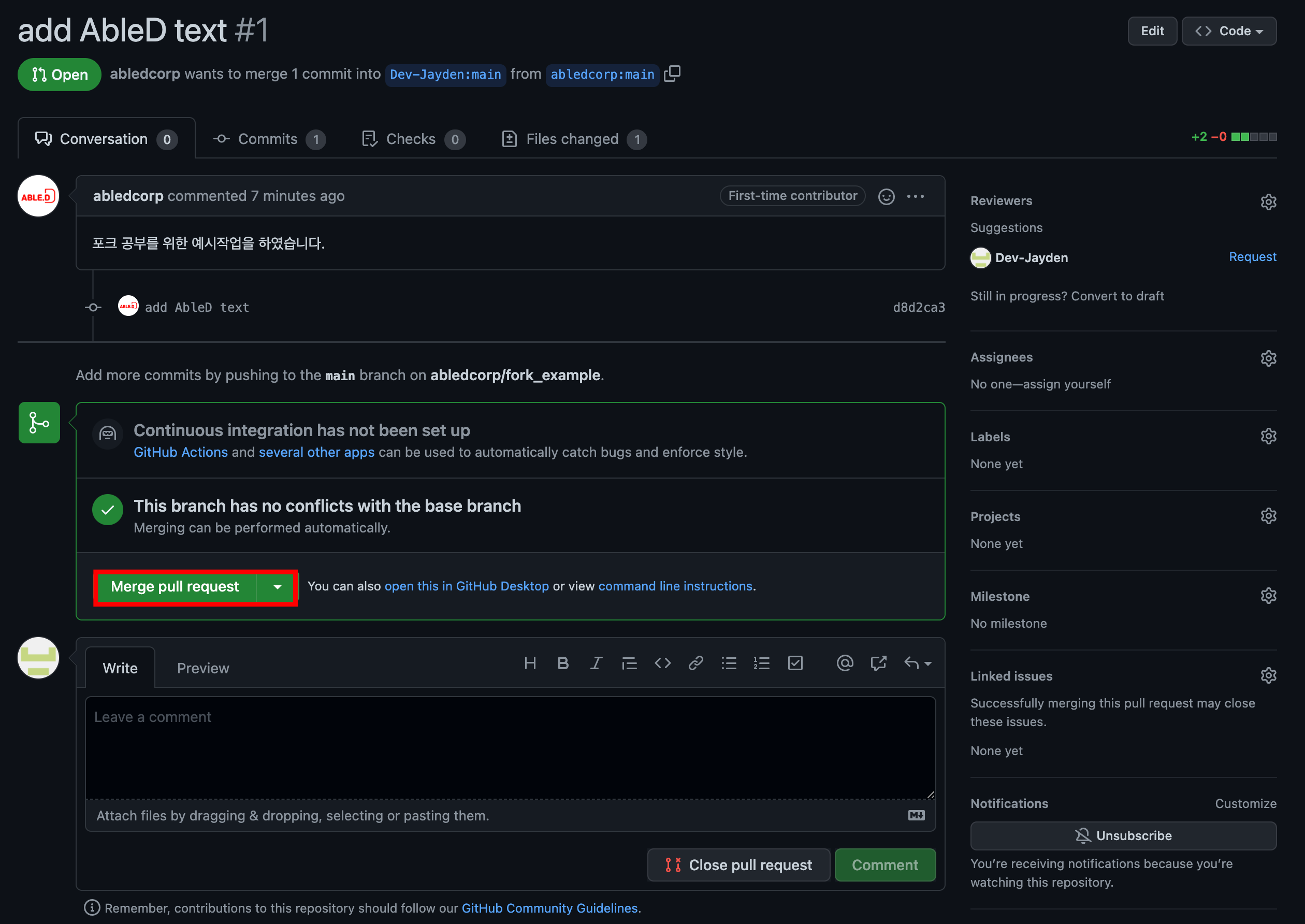Click the mention user @ icon
Image resolution: width=1305 pixels, height=924 pixels.
(844, 663)
